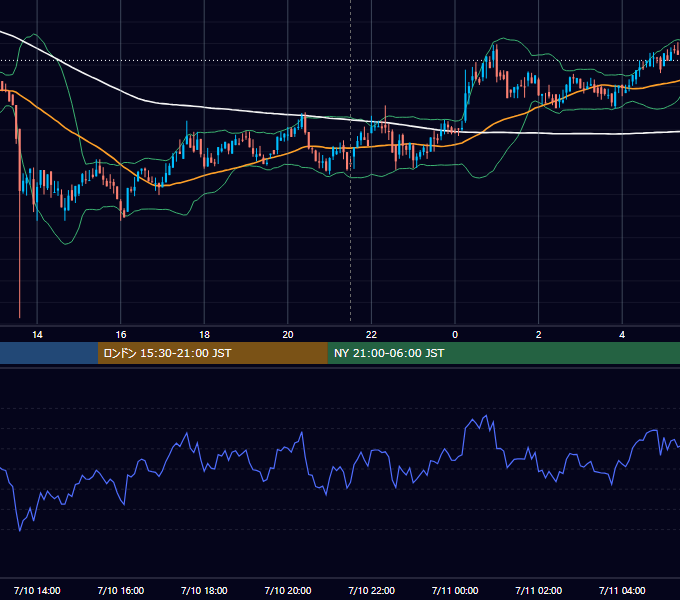Click the long red wick candle near 14
This screenshot has width=680, height=600.
tap(20, 223)
